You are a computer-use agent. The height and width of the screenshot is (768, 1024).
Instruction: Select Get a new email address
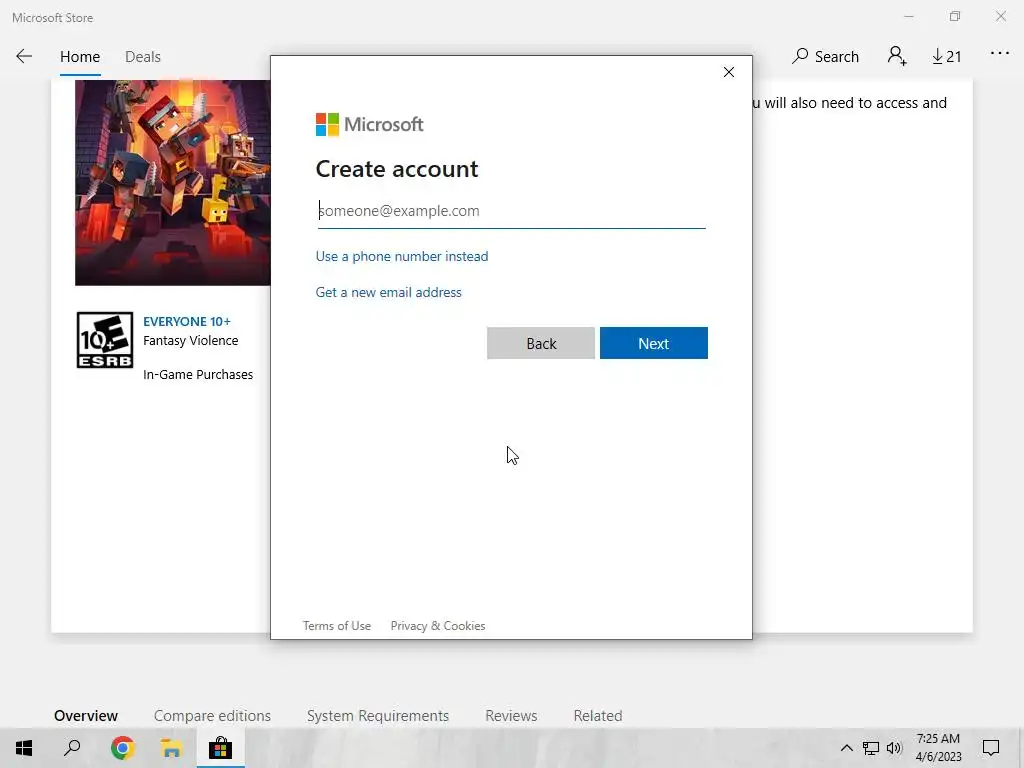(x=389, y=292)
